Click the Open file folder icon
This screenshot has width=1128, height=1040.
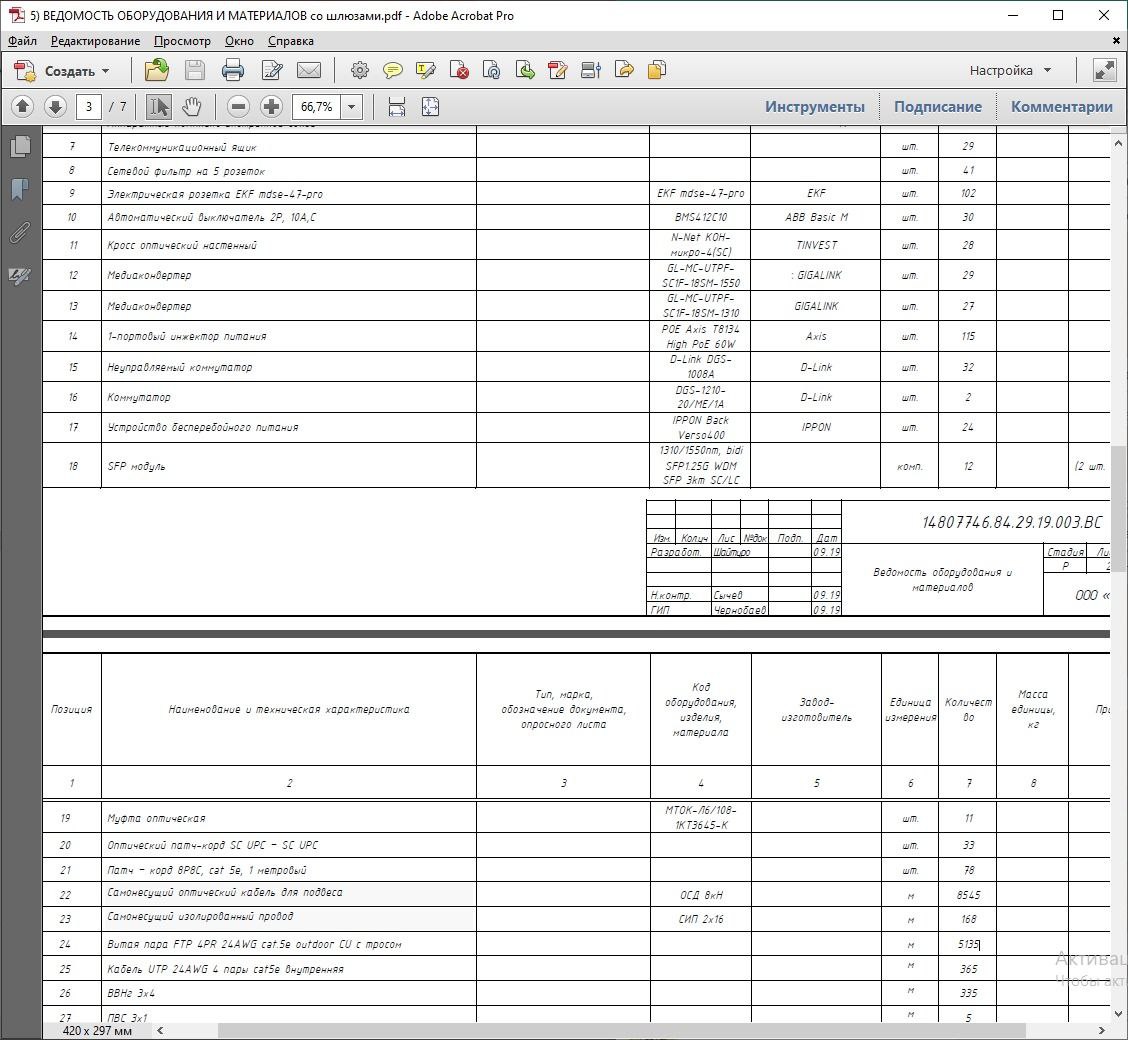(157, 70)
